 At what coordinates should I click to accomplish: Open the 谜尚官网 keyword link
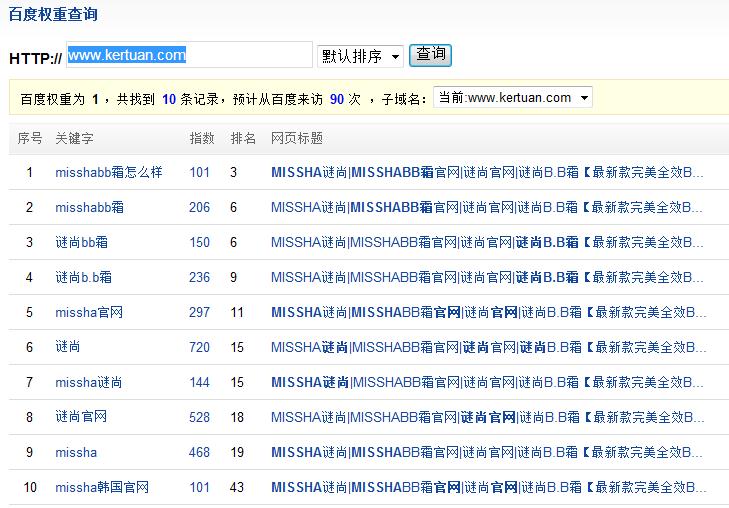pyautogui.click(x=81, y=417)
